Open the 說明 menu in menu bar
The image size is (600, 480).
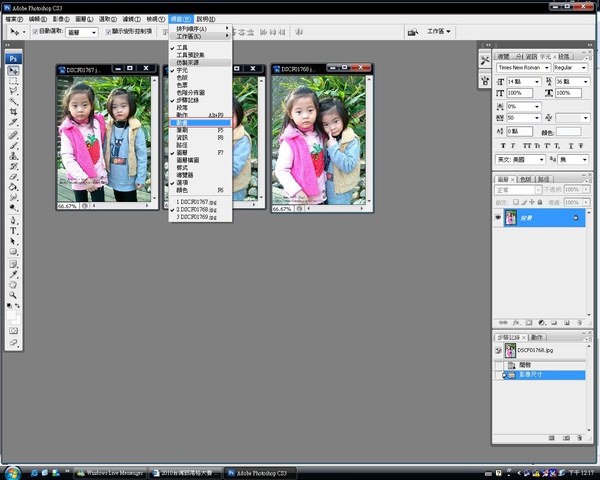coord(205,19)
